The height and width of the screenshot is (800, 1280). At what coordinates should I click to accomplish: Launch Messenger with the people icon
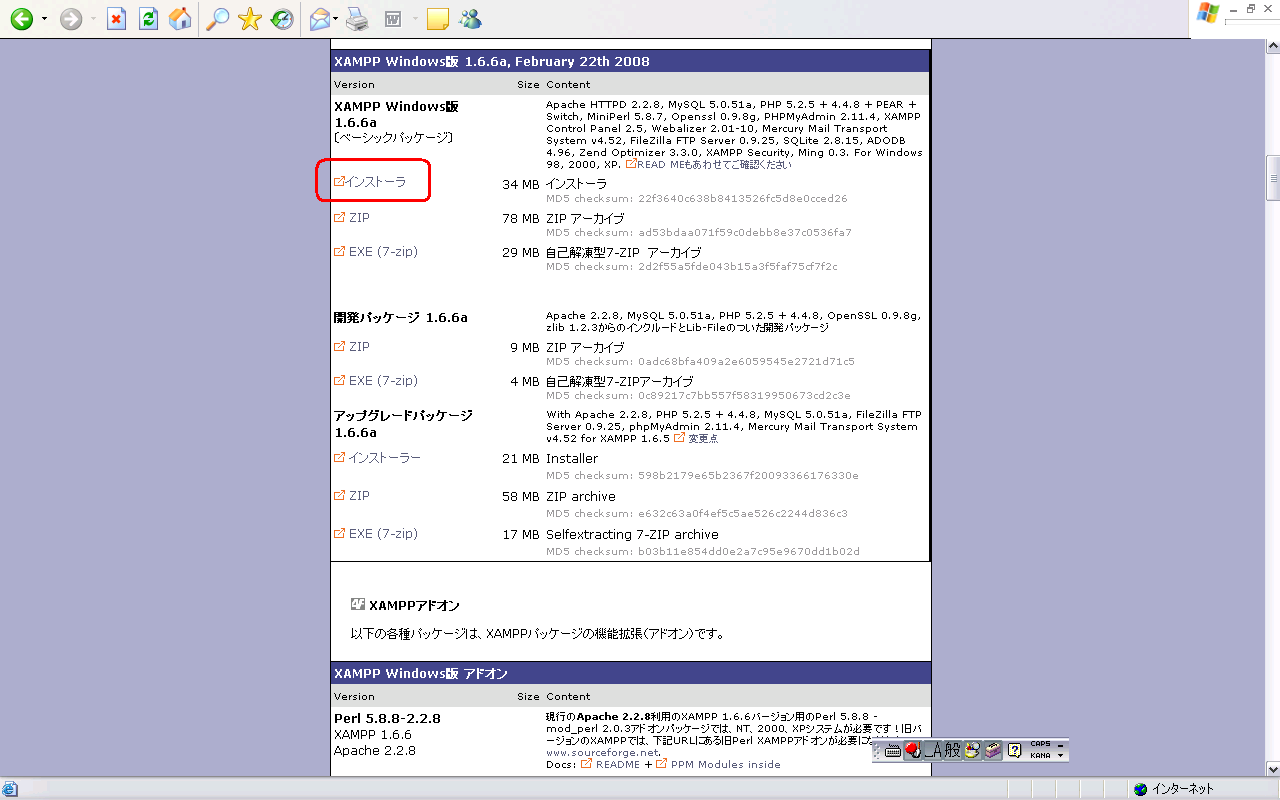[x=470, y=19]
